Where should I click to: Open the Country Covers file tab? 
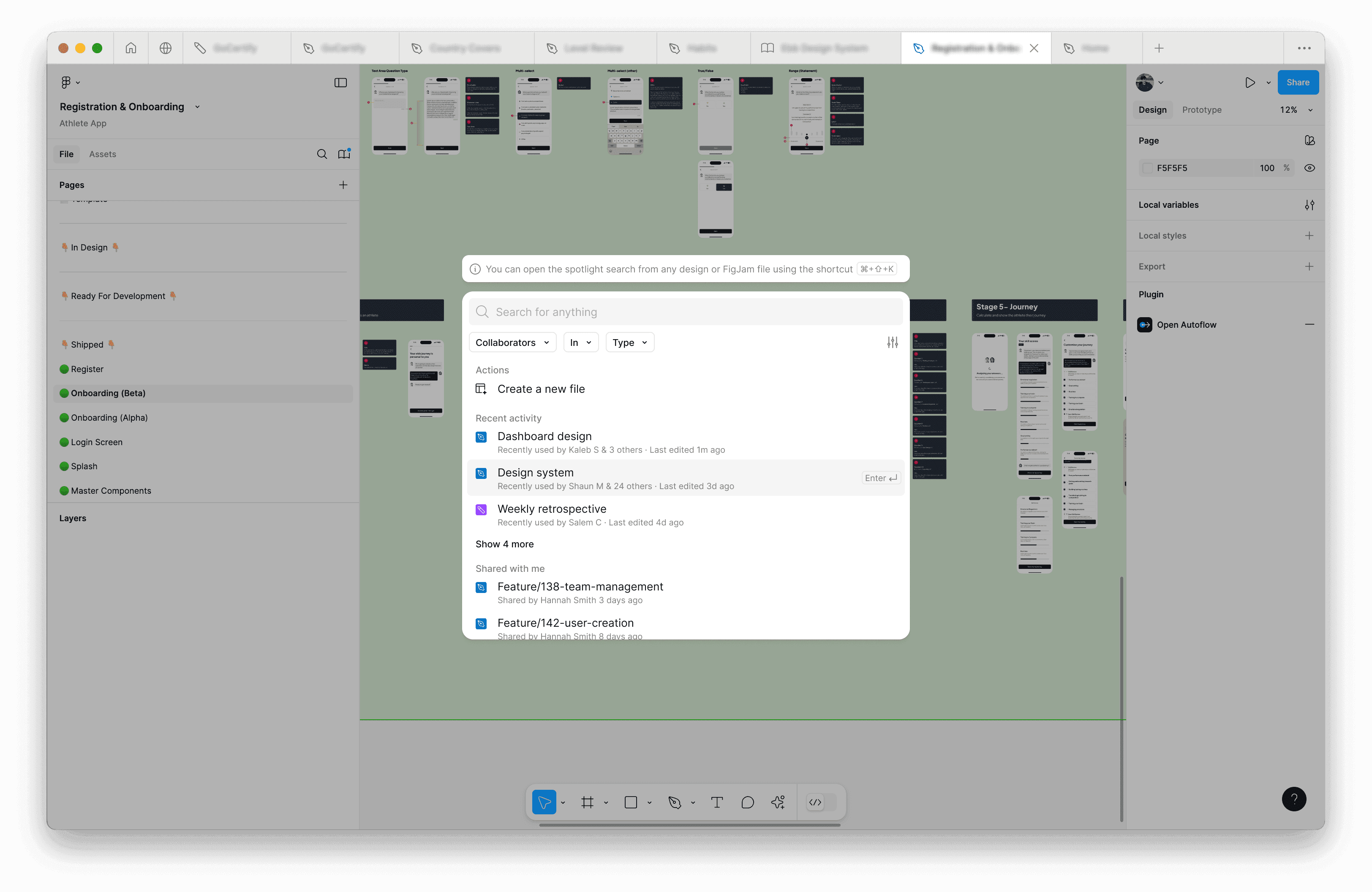[x=466, y=49]
